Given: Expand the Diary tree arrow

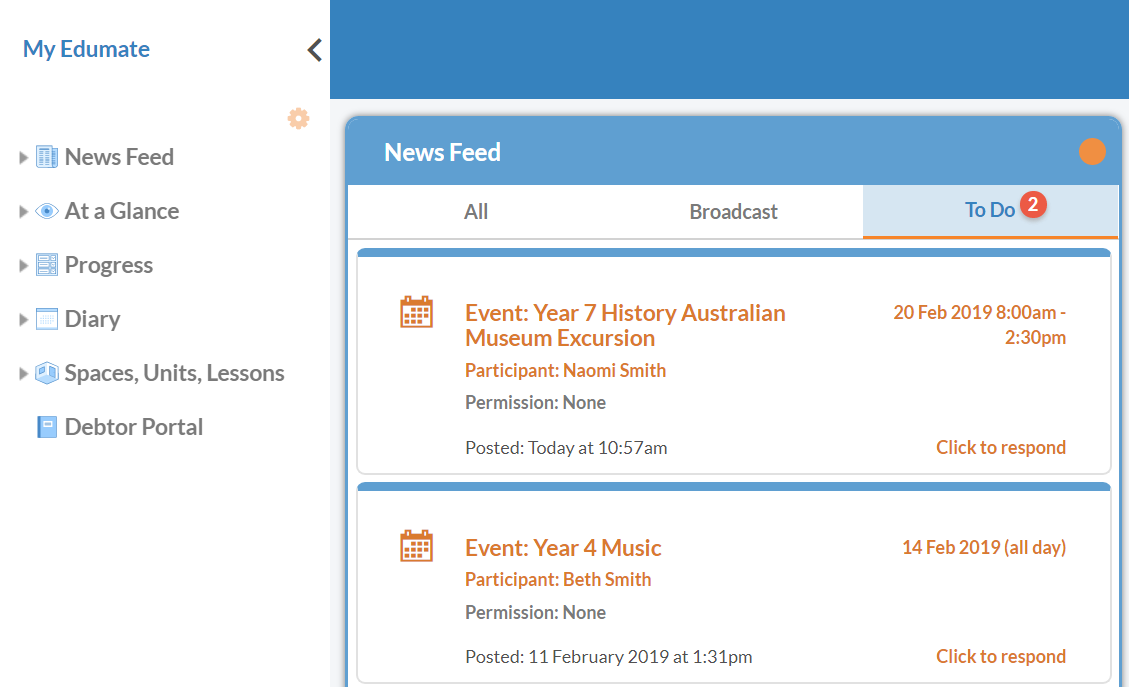Looking at the screenshot, I should click(x=24, y=319).
